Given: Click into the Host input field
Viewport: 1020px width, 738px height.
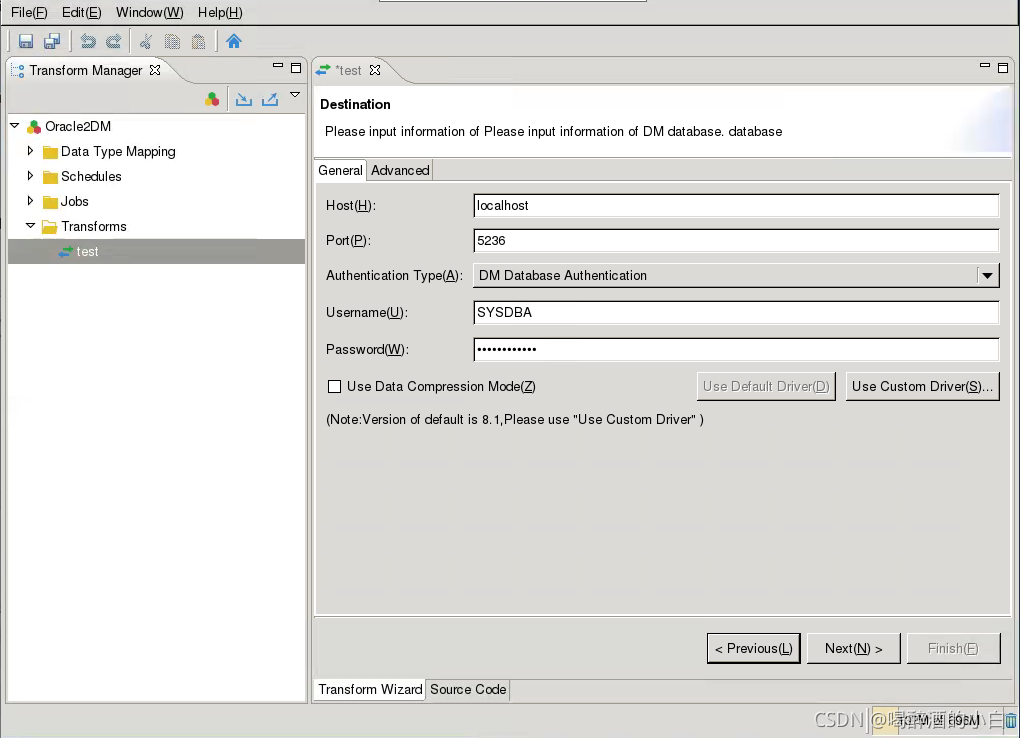Looking at the screenshot, I should pyautogui.click(x=736, y=206).
